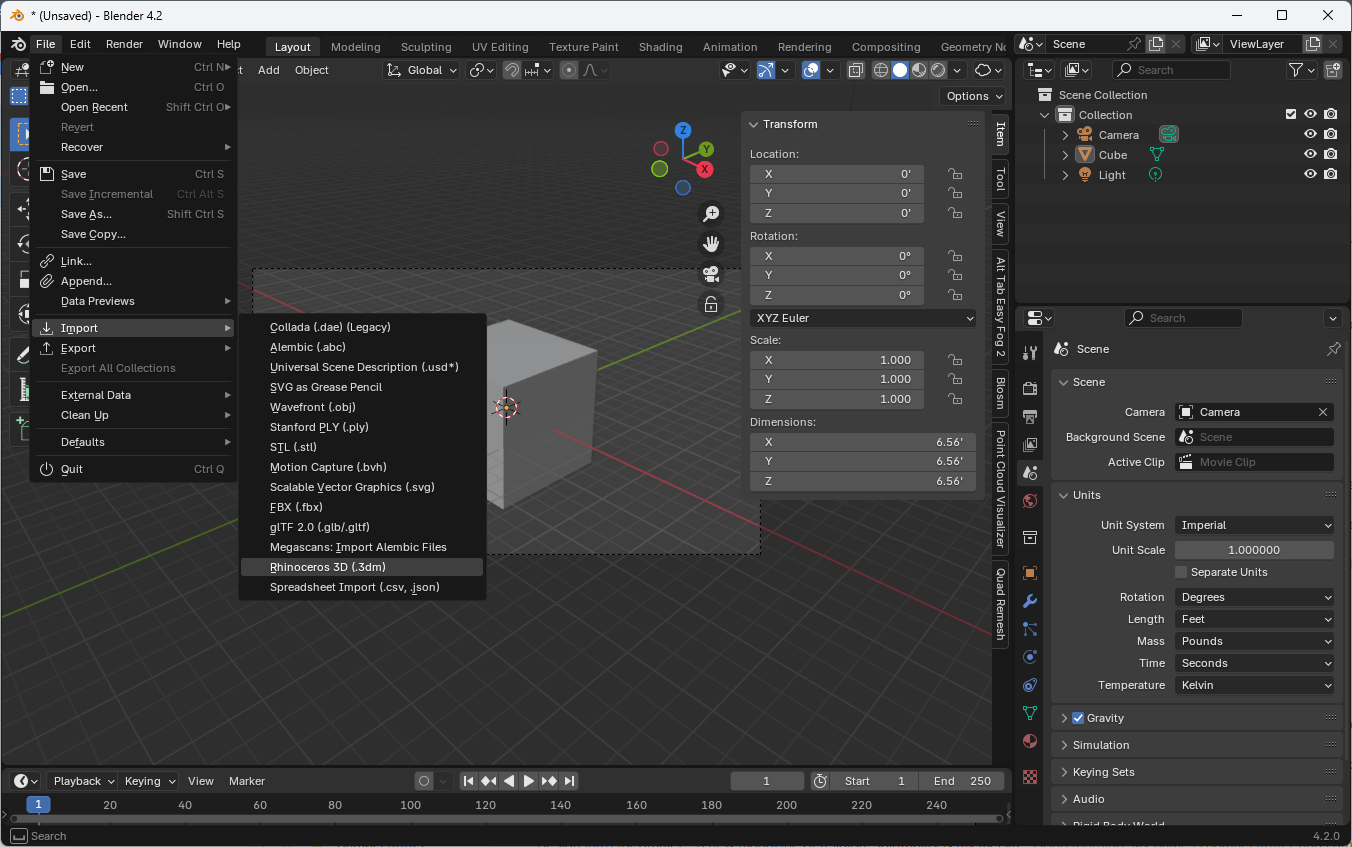Open the View Layer properties tab icon
The width and height of the screenshot is (1352, 847).
click(1030, 444)
